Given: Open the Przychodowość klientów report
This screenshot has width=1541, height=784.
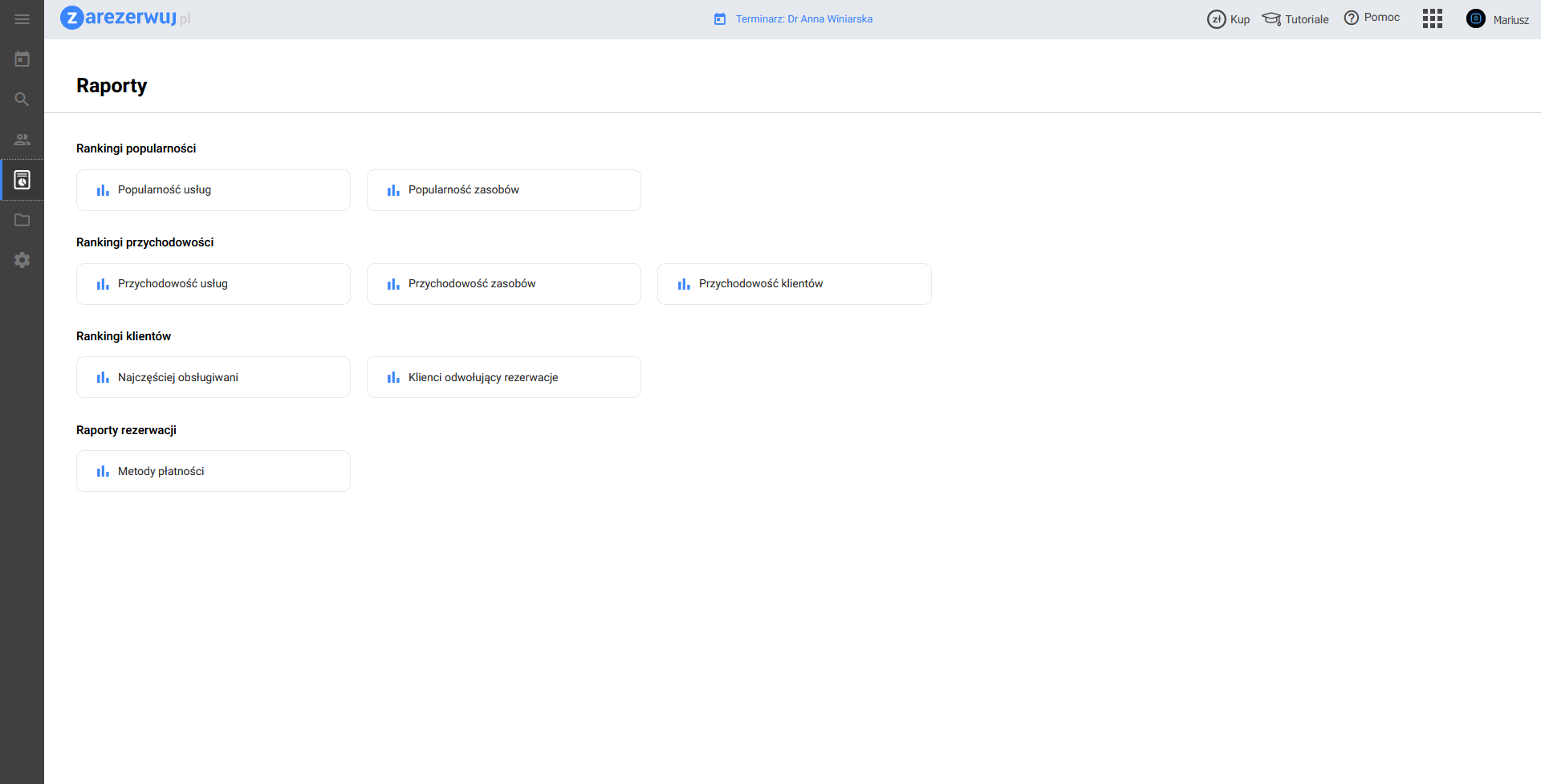Looking at the screenshot, I should pos(795,284).
